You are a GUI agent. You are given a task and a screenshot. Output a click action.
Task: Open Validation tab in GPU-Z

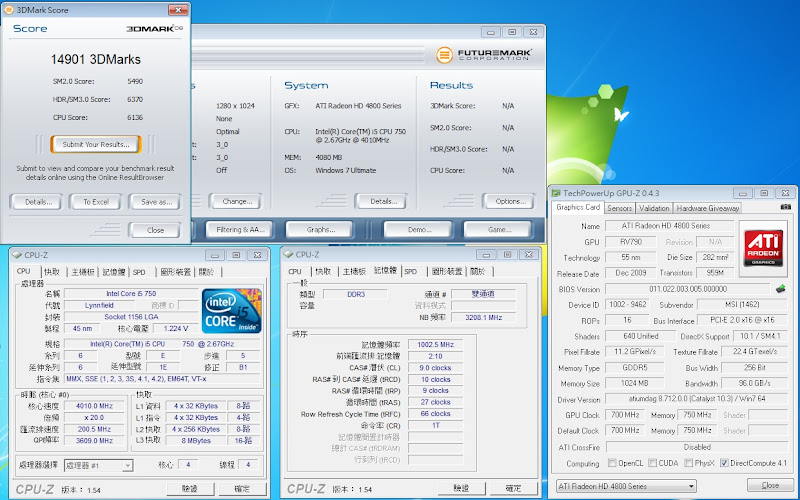pyautogui.click(x=654, y=208)
